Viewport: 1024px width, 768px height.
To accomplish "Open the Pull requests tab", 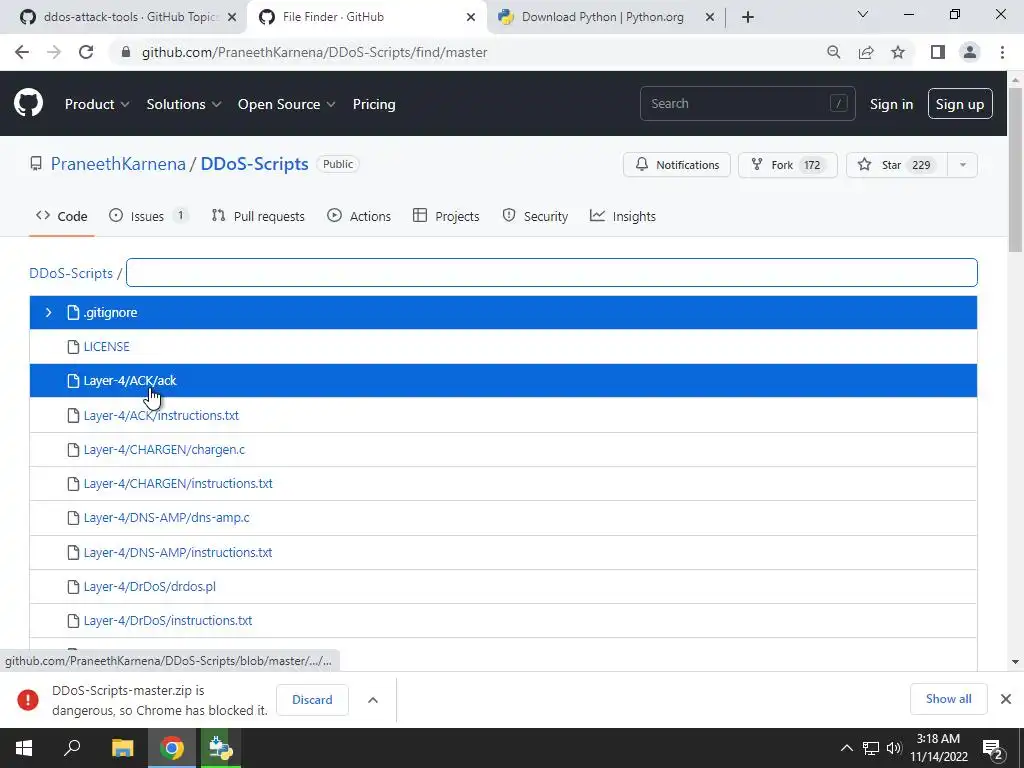I will click(258, 216).
